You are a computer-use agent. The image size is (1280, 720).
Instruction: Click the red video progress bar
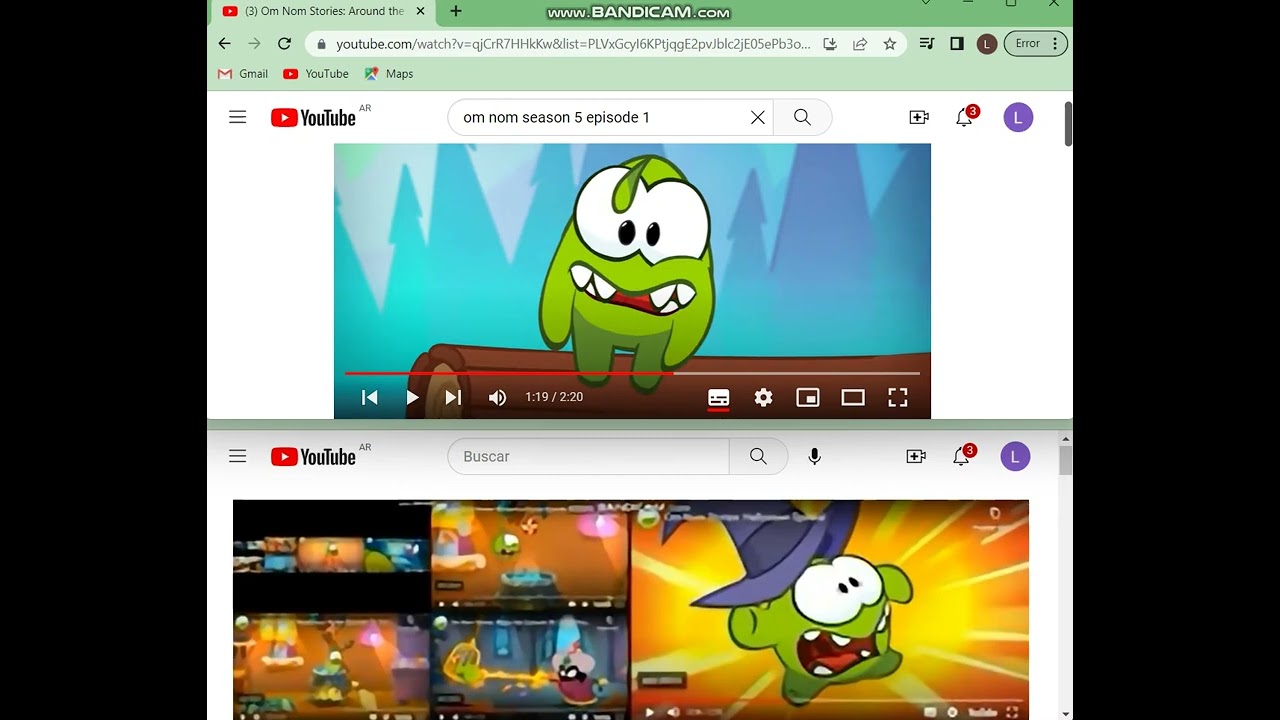[x=632, y=373]
